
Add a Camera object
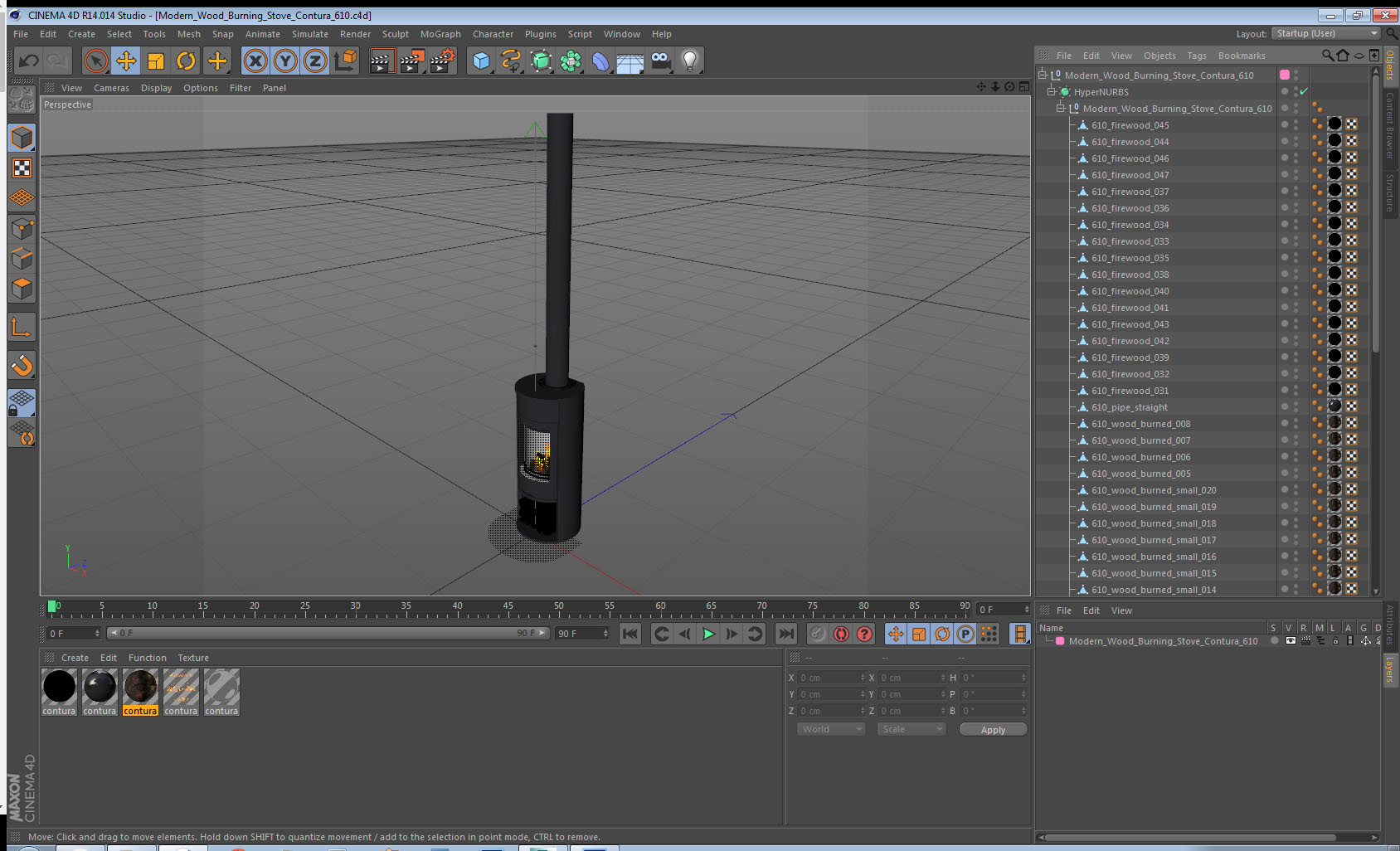660,61
